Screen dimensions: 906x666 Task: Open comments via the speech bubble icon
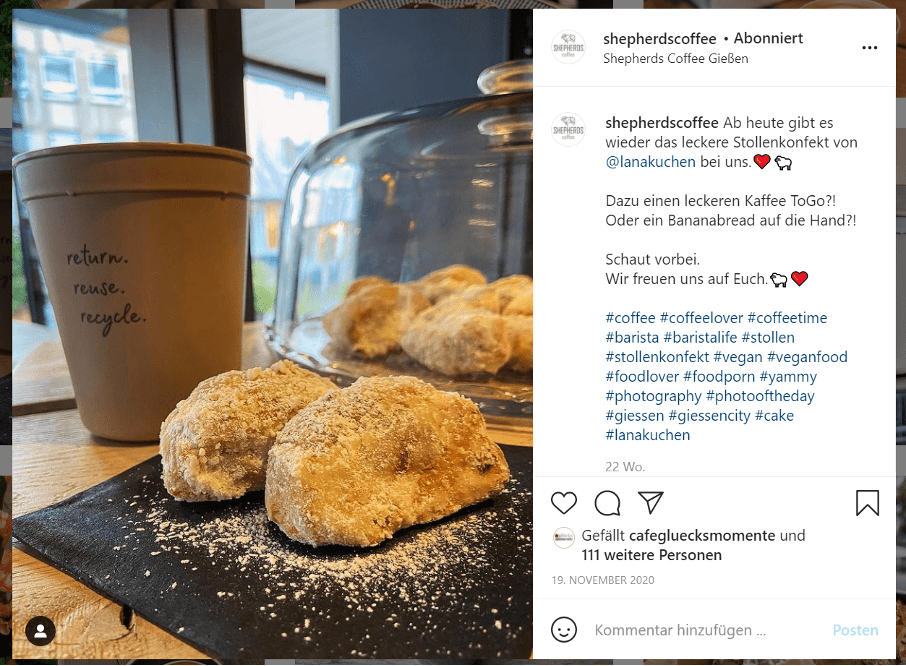(x=607, y=503)
